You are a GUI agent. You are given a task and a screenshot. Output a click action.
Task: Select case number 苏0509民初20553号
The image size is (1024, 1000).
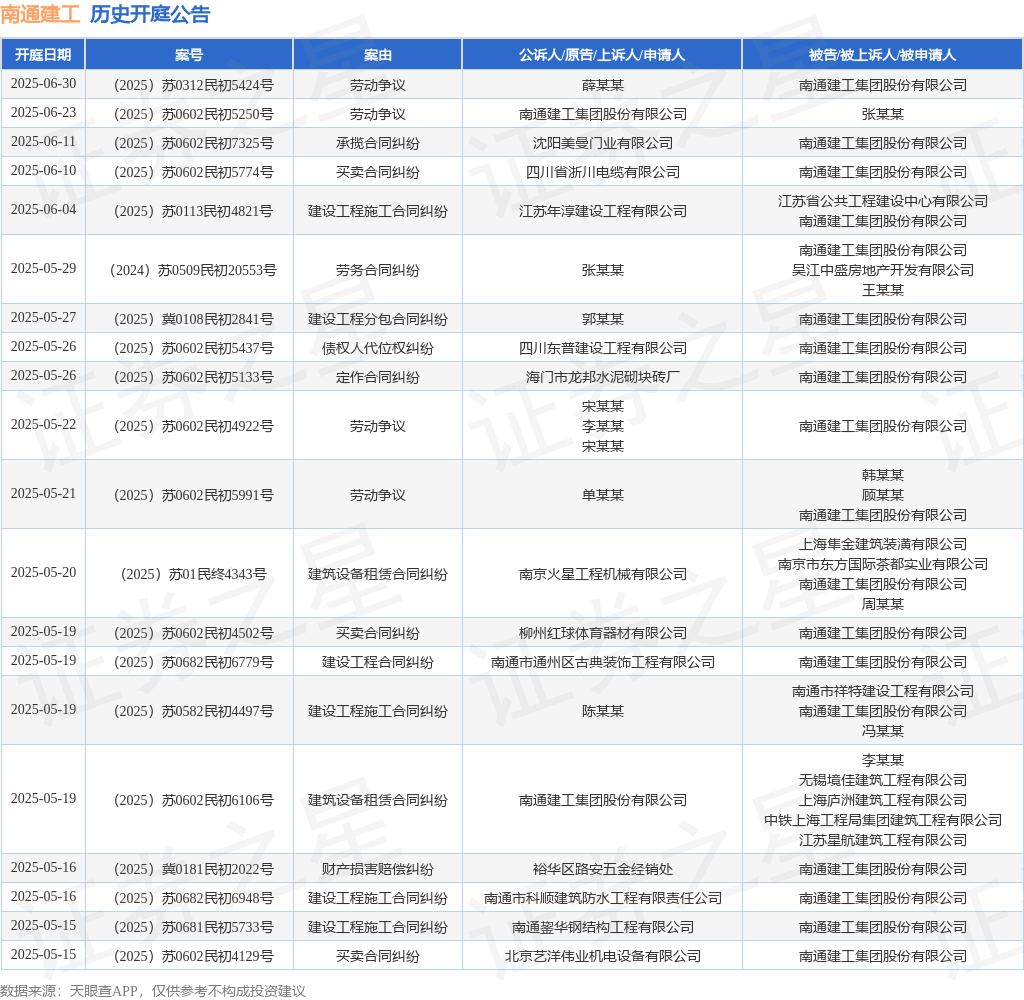(x=193, y=270)
